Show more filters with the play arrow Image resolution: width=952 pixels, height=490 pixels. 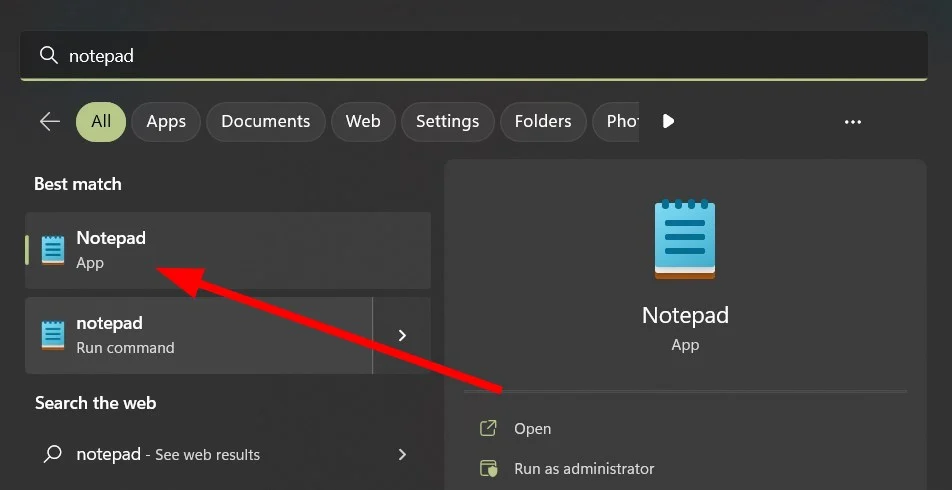point(668,121)
